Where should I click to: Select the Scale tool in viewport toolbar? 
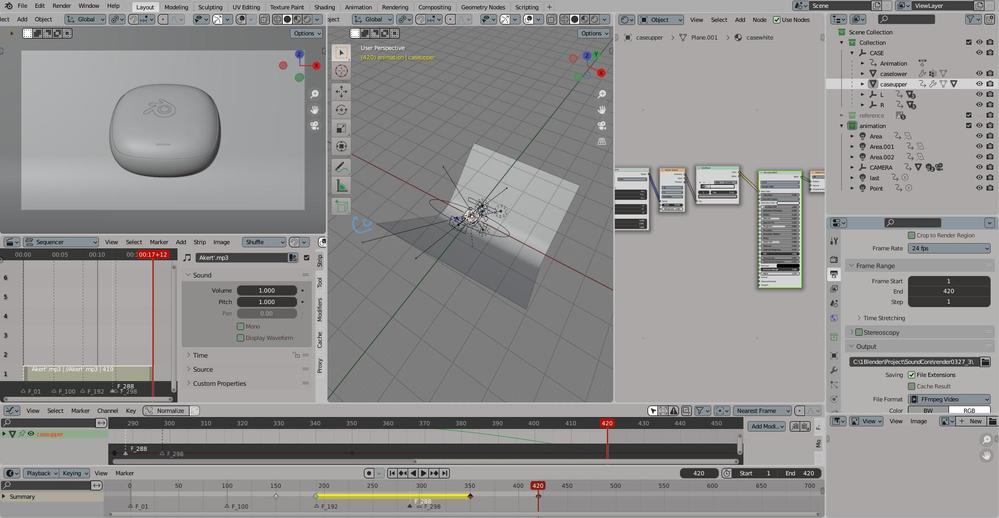pyautogui.click(x=341, y=129)
